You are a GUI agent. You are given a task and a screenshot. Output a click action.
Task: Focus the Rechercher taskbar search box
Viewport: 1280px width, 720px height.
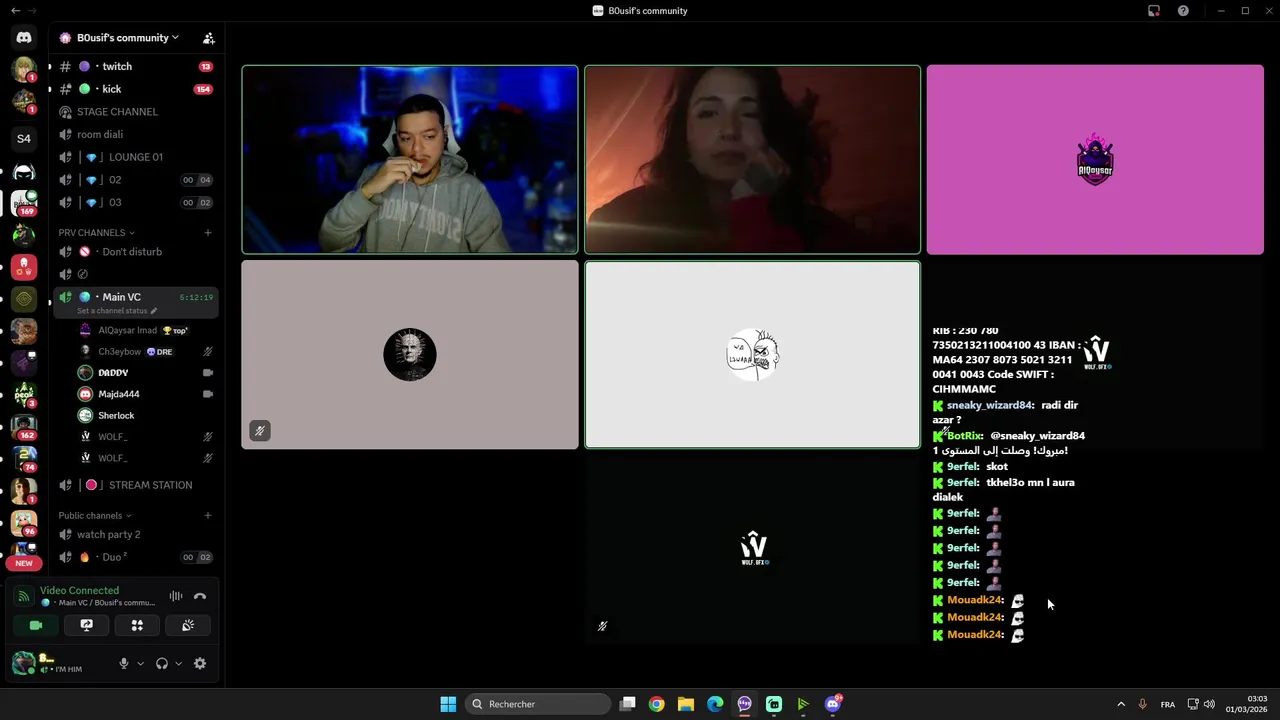point(539,704)
